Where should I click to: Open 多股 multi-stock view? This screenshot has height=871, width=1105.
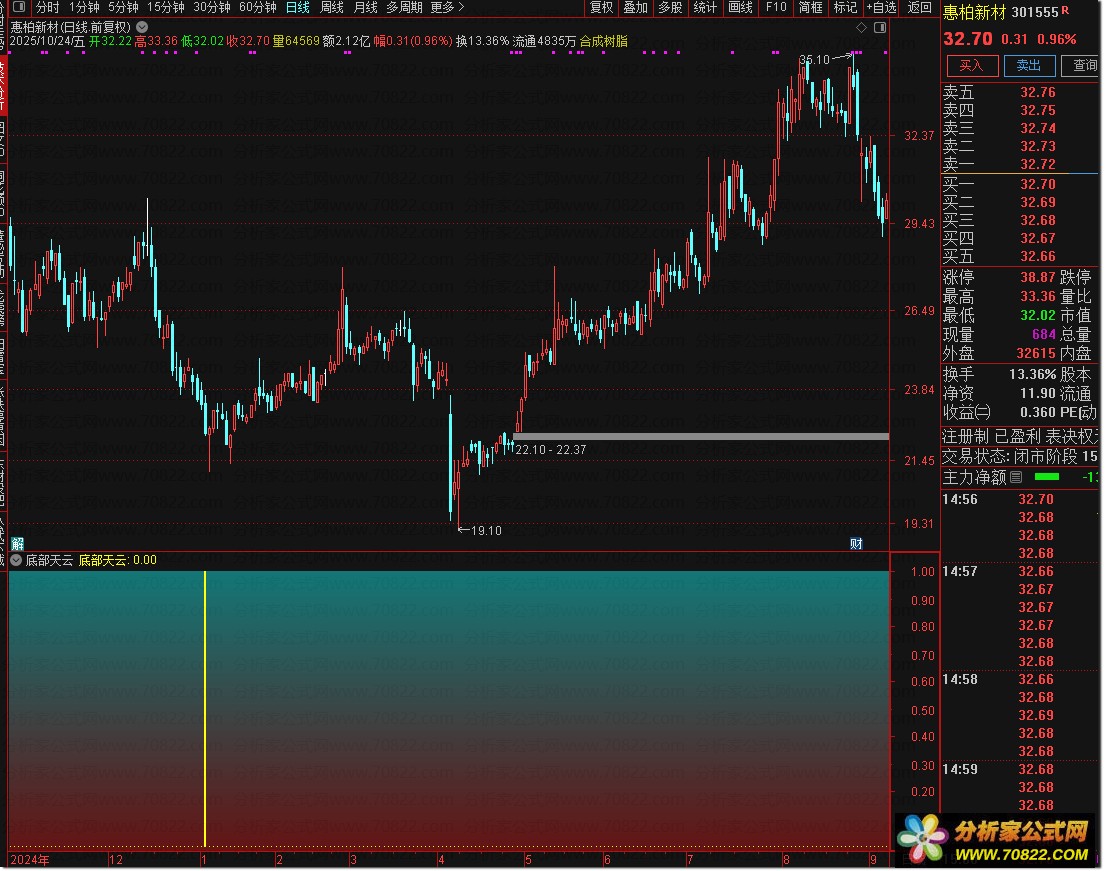[669, 7]
